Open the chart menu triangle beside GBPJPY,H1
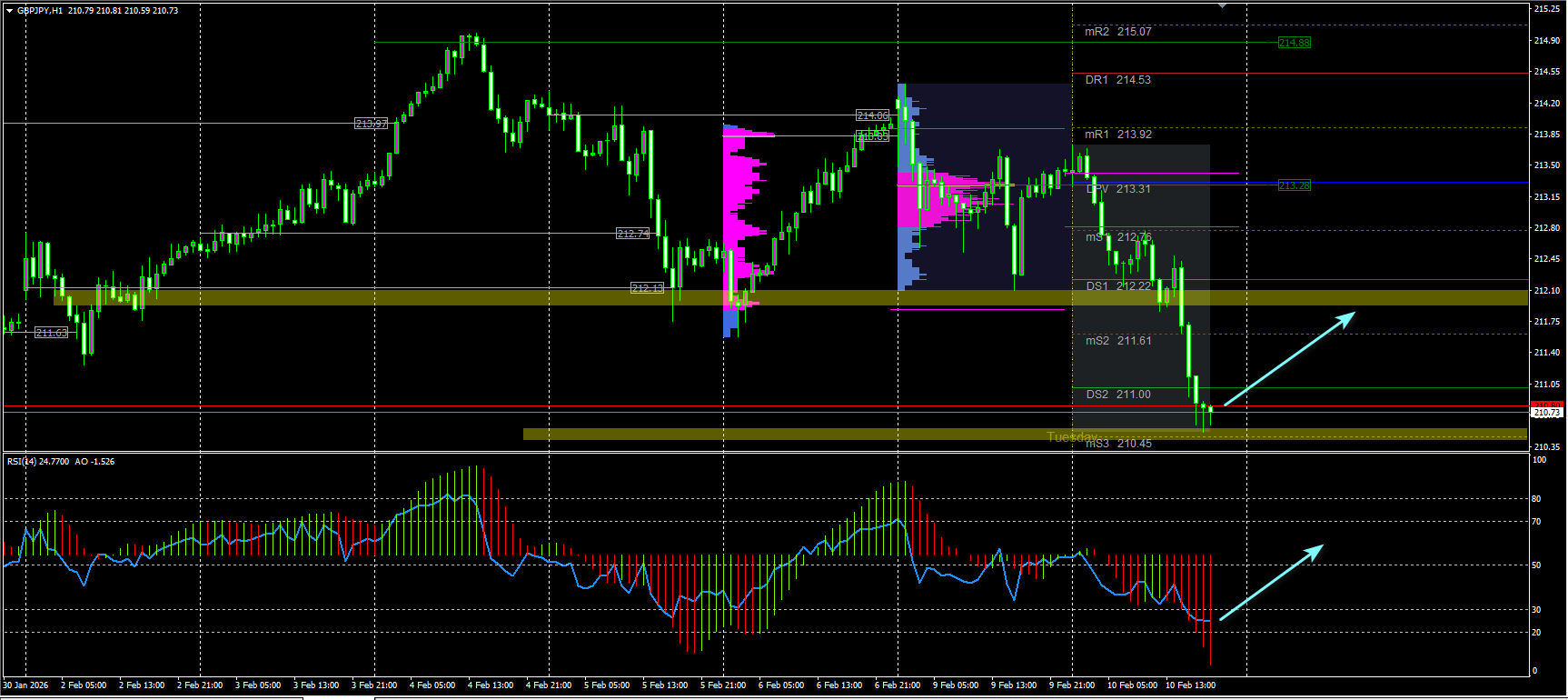The image size is (1568, 700). coord(10,11)
